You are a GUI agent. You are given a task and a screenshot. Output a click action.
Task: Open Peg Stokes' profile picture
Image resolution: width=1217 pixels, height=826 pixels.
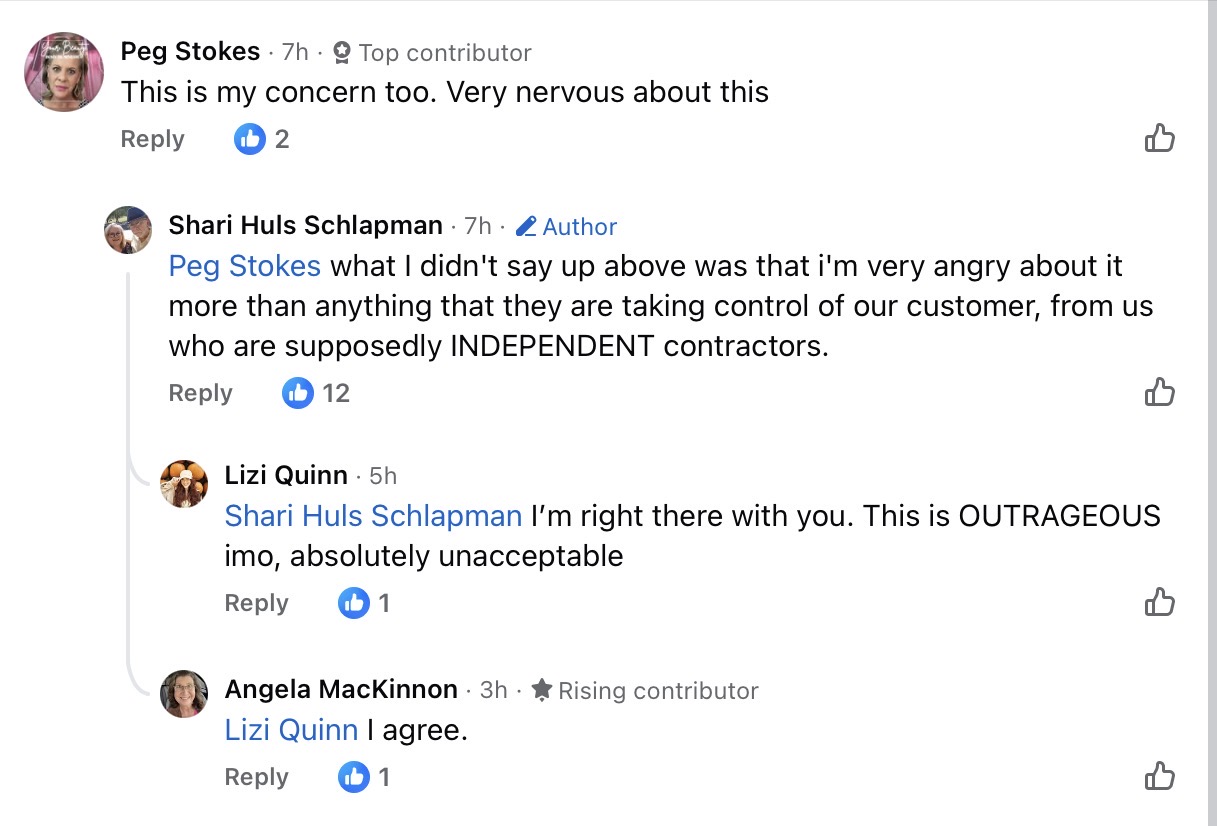[x=64, y=71]
